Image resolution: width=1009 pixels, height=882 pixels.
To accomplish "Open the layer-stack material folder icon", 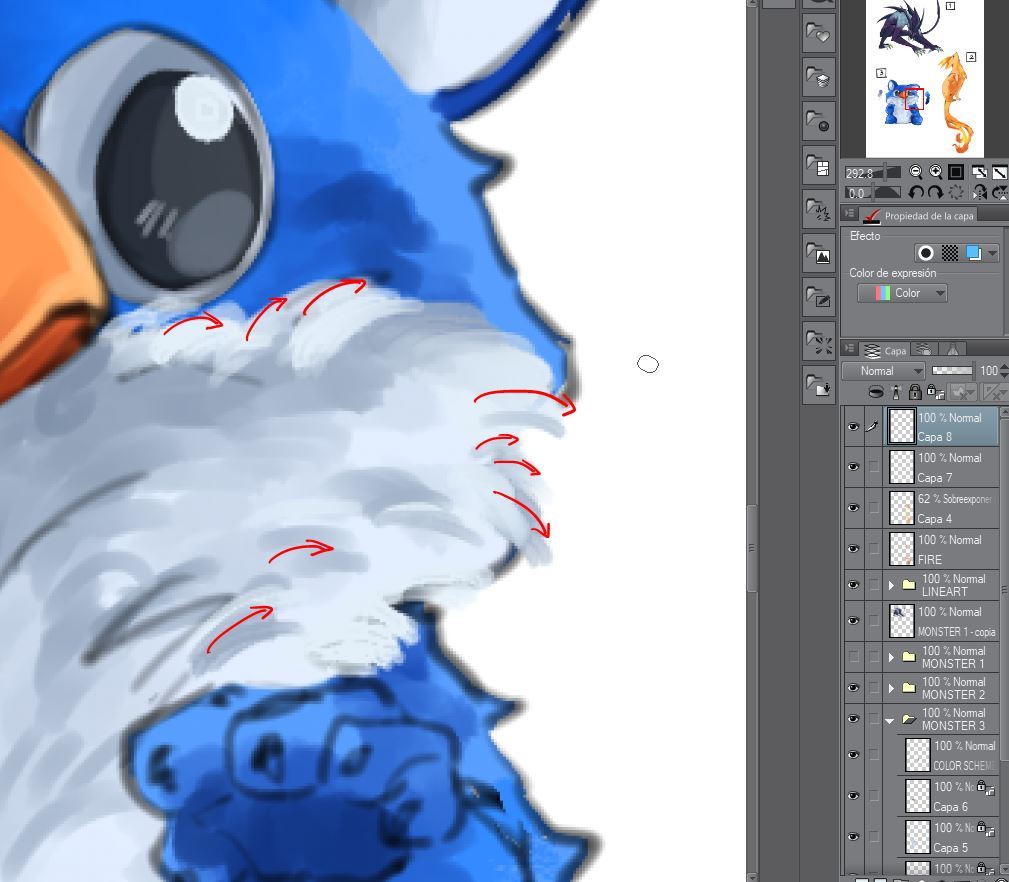I will (x=819, y=77).
